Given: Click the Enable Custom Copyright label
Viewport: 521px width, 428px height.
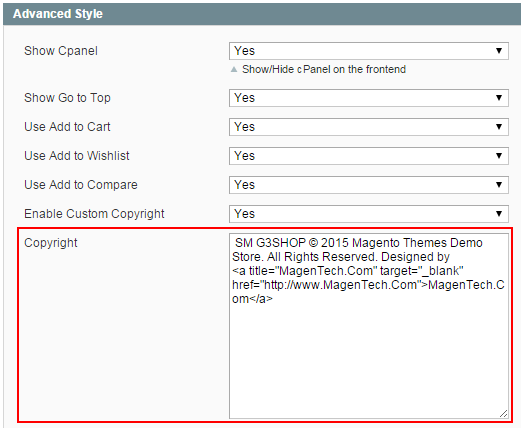Looking at the screenshot, I should [94, 214].
